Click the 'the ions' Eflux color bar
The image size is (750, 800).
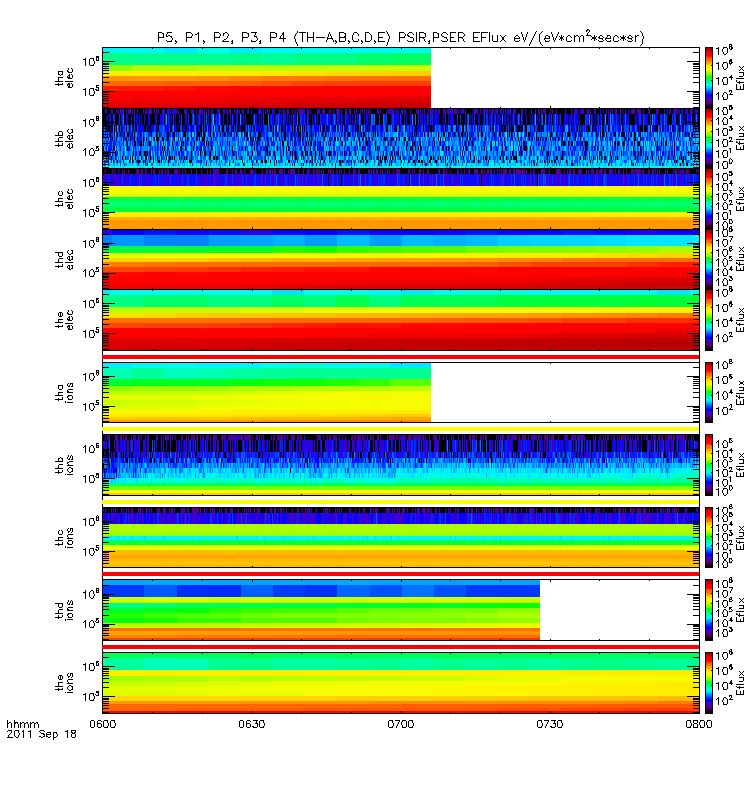tap(709, 682)
